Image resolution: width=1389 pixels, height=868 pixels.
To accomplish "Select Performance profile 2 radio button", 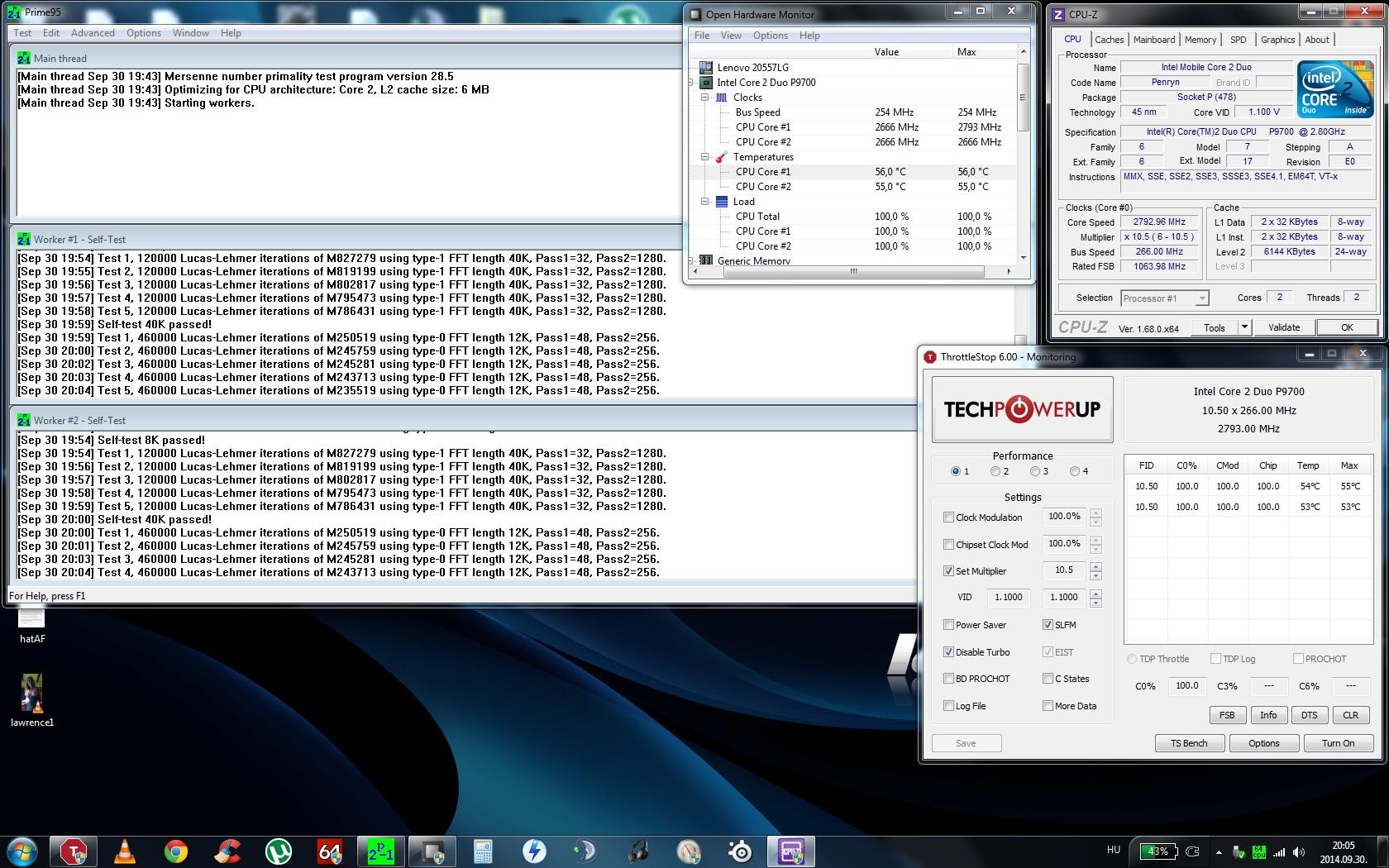I will point(995,471).
